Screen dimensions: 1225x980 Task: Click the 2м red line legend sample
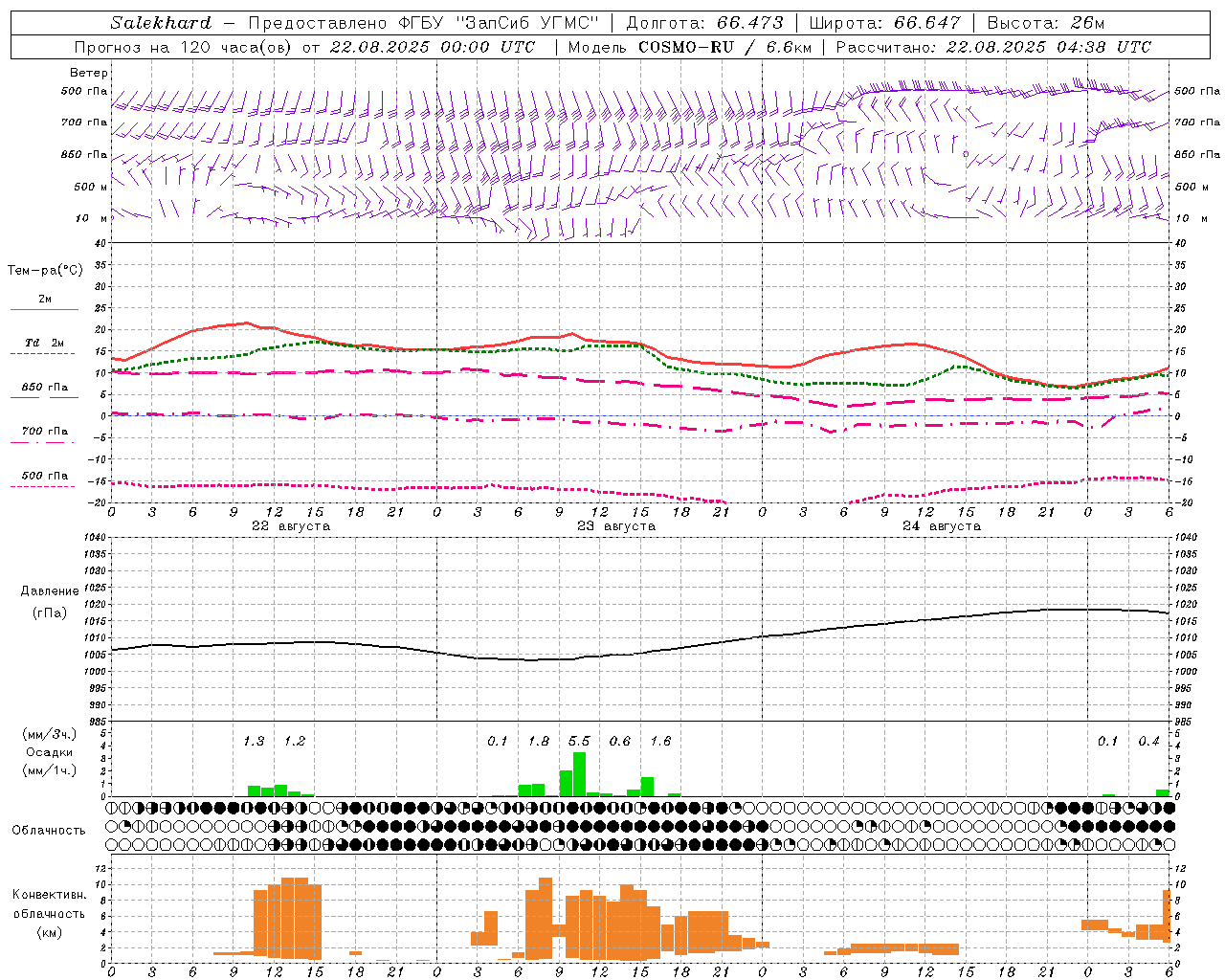44,310
